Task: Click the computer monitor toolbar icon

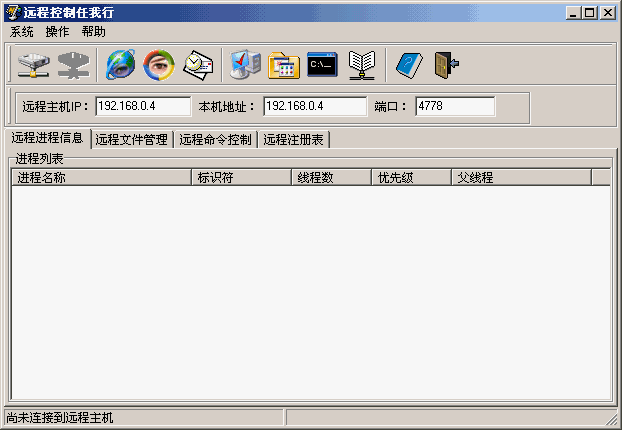Action: pyautogui.click(x=245, y=65)
